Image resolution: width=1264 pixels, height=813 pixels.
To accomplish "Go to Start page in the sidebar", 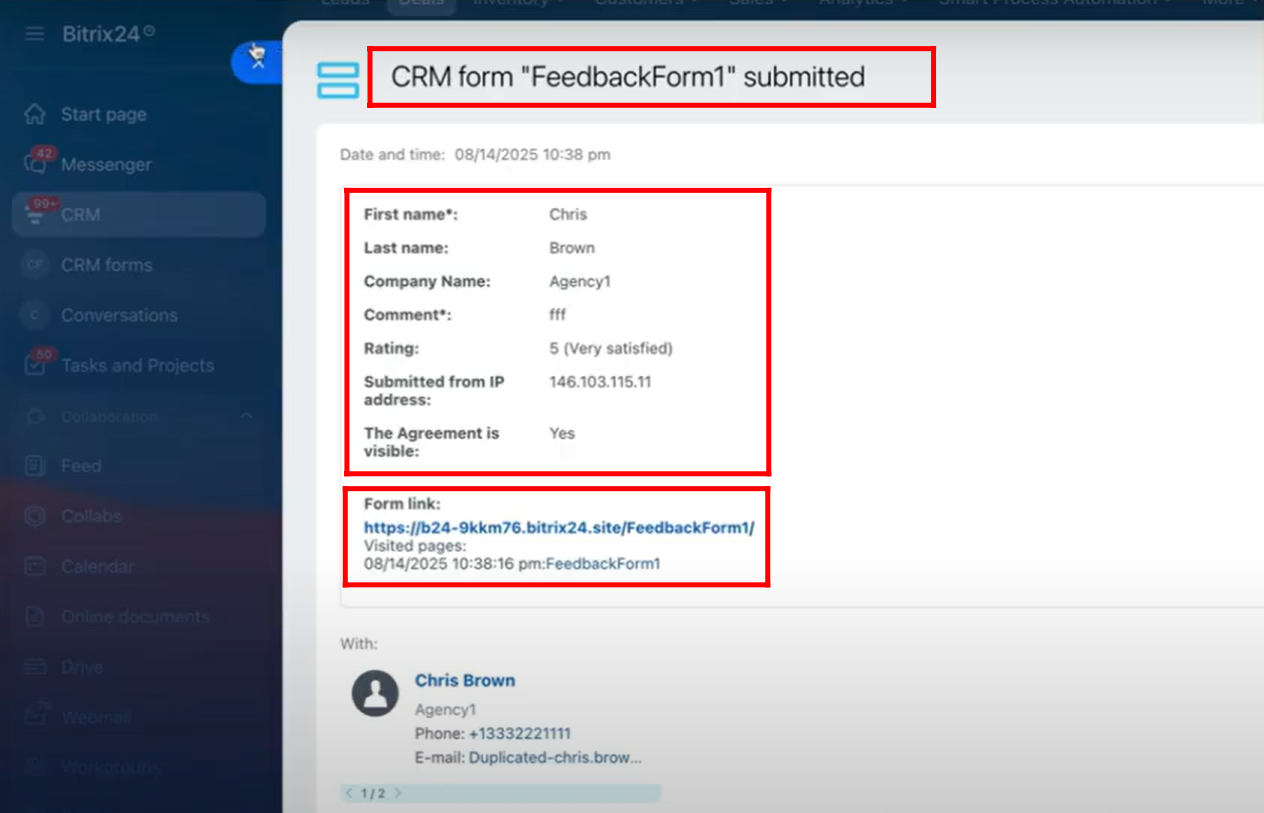I will point(104,114).
